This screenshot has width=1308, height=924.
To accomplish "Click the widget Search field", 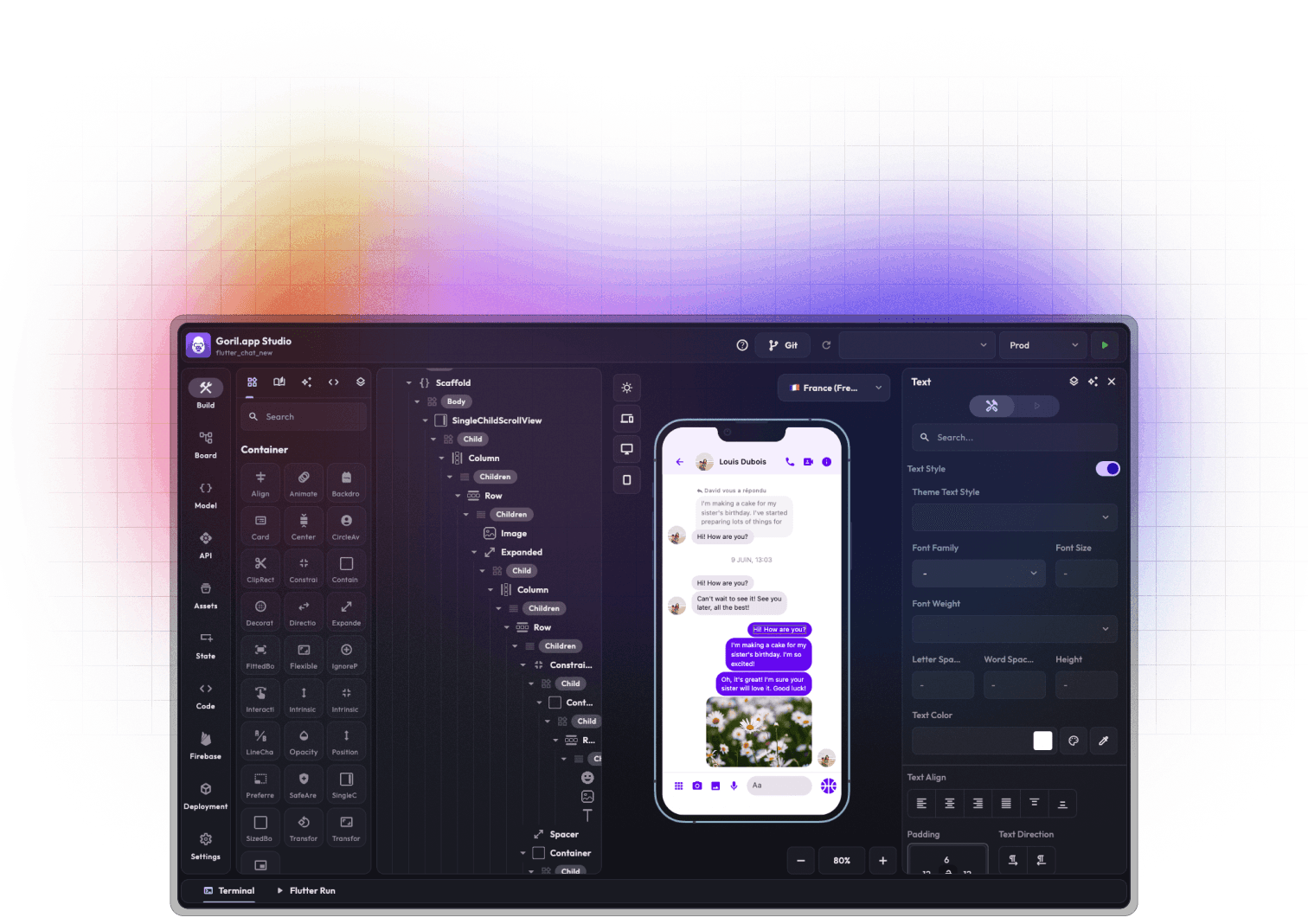I will tap(304, 417).
